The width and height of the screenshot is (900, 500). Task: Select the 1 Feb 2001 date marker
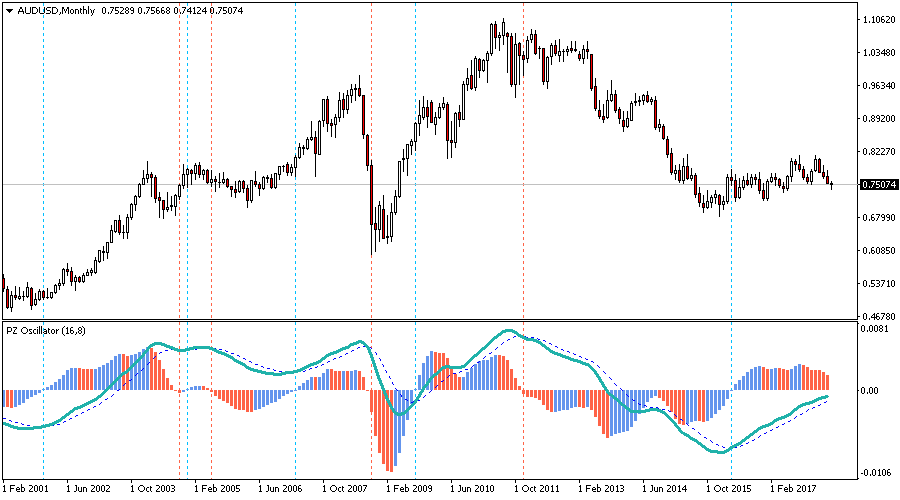(x=27, y=490)
